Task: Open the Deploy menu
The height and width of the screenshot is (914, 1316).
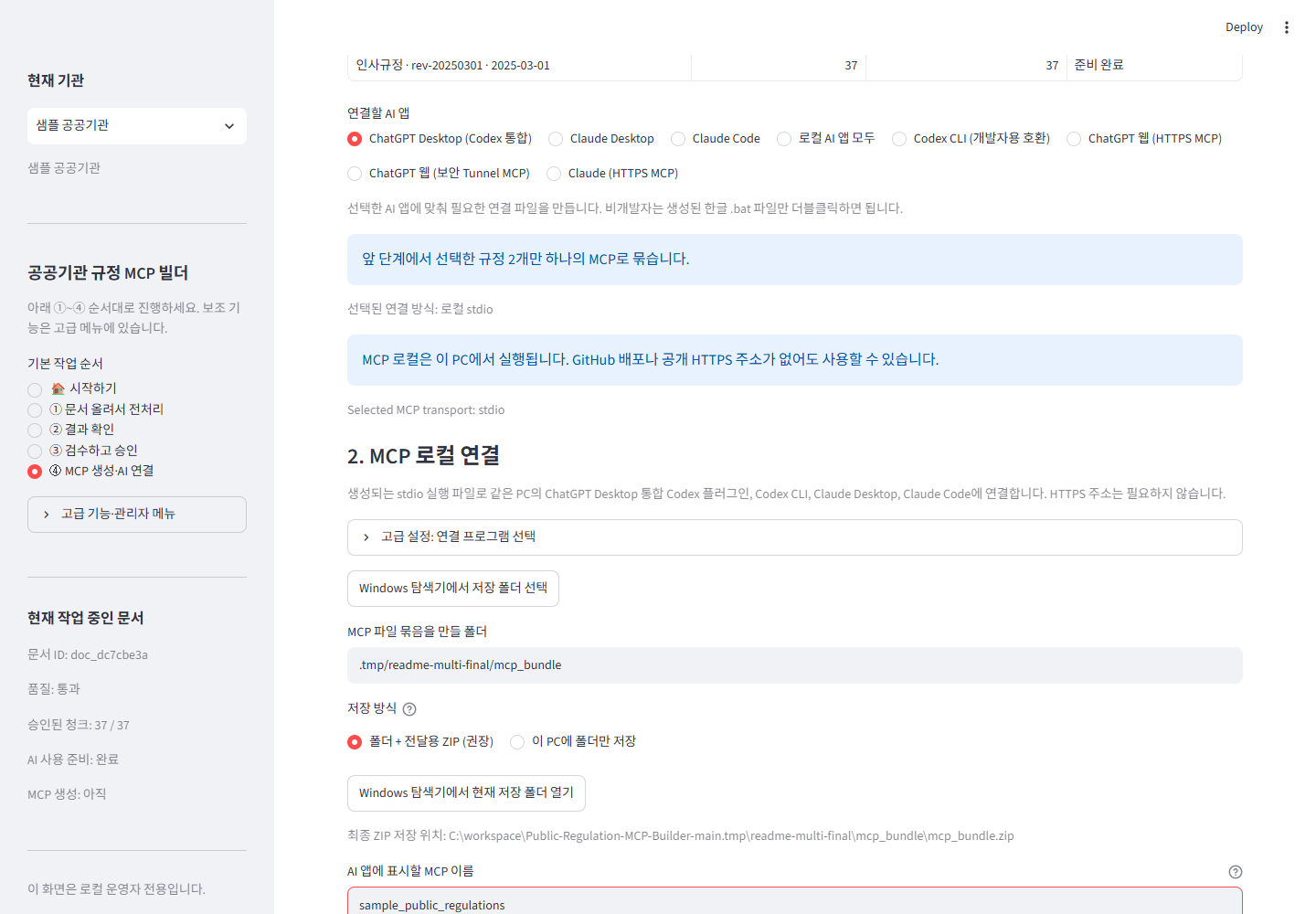Action: (1244, 27)
